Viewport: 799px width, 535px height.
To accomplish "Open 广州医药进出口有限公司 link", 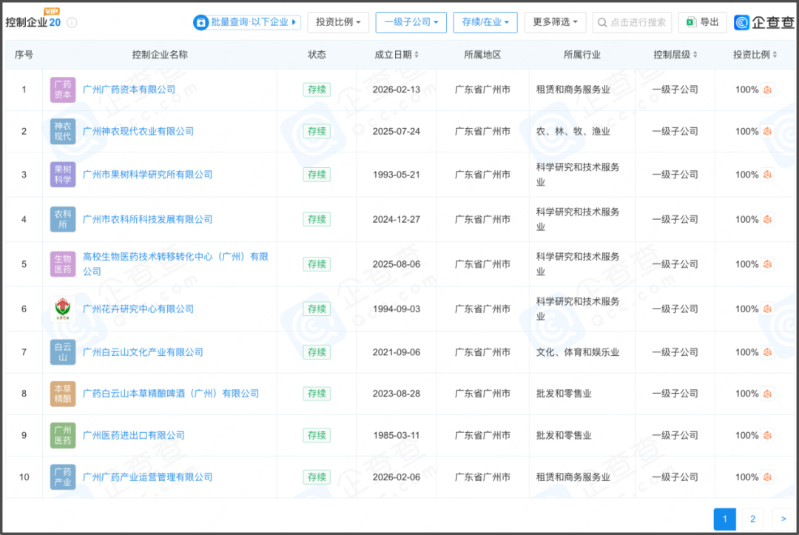I will click(x=134, y=436).
